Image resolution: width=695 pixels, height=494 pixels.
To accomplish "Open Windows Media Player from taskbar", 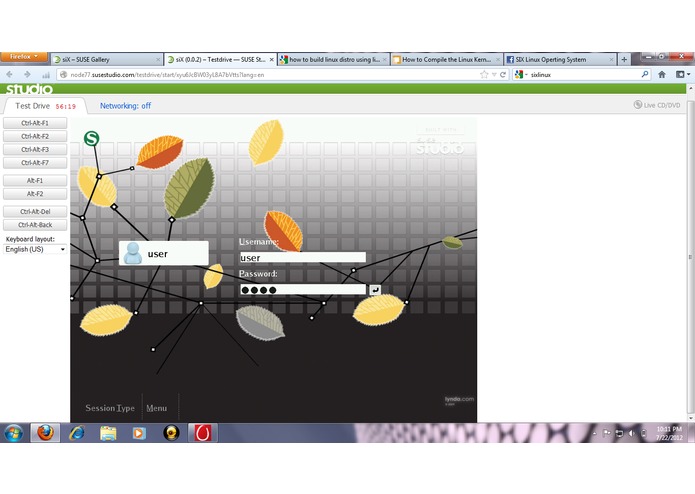I will (x=139, y=433).
